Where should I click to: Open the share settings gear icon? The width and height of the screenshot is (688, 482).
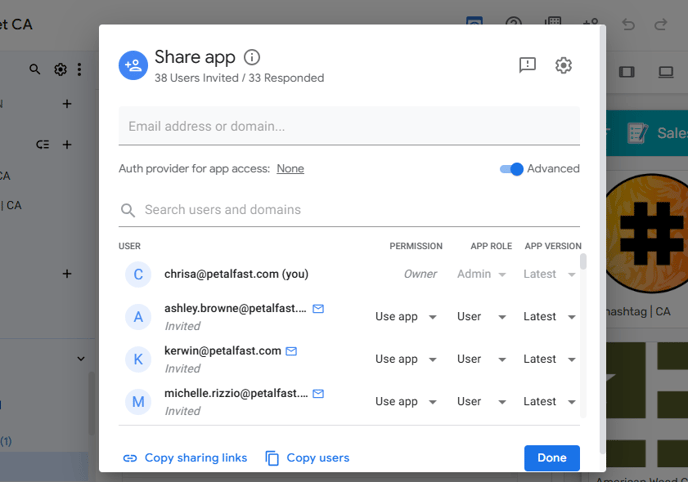click(x=564, y=65)
